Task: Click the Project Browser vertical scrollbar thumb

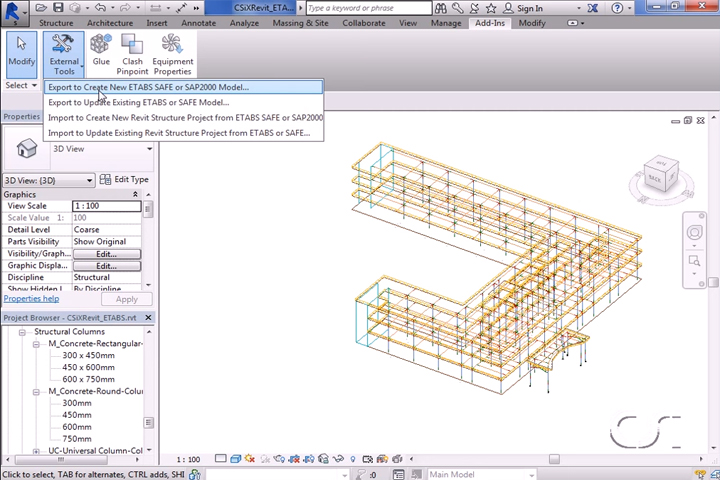Action: click(x=149, y=422)
